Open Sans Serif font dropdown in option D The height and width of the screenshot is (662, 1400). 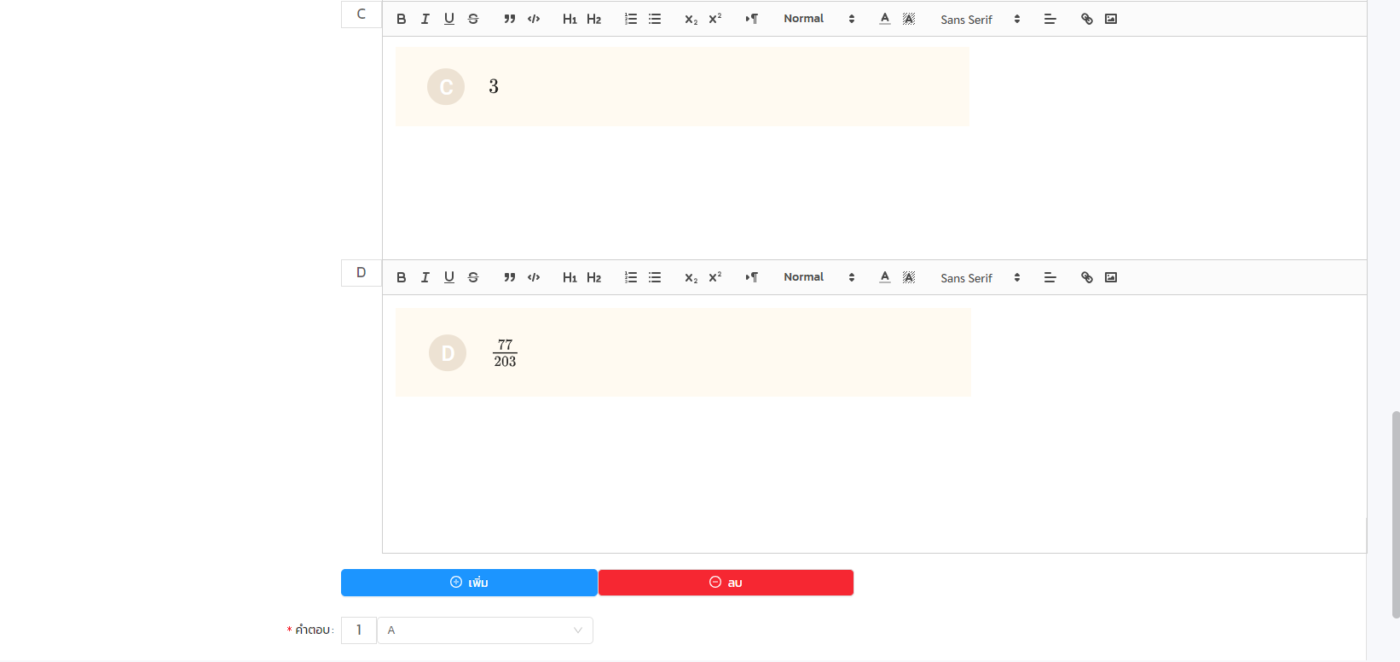pyautogui.click(x=980, y=278)
